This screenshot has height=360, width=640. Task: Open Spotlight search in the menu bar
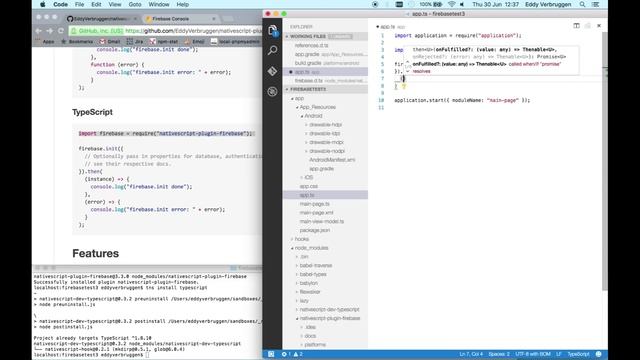click(x=582, y=4)
